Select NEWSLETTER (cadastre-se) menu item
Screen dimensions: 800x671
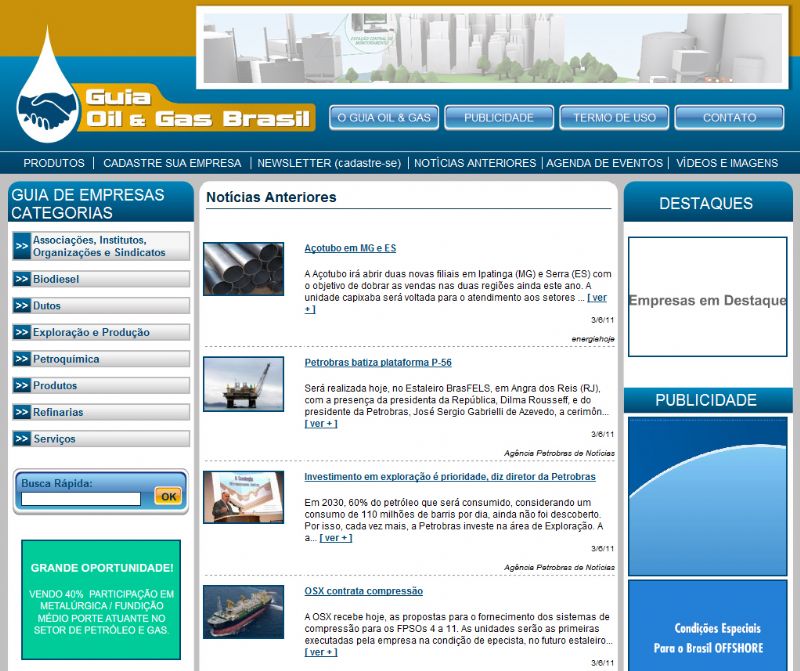pos(329,163)
